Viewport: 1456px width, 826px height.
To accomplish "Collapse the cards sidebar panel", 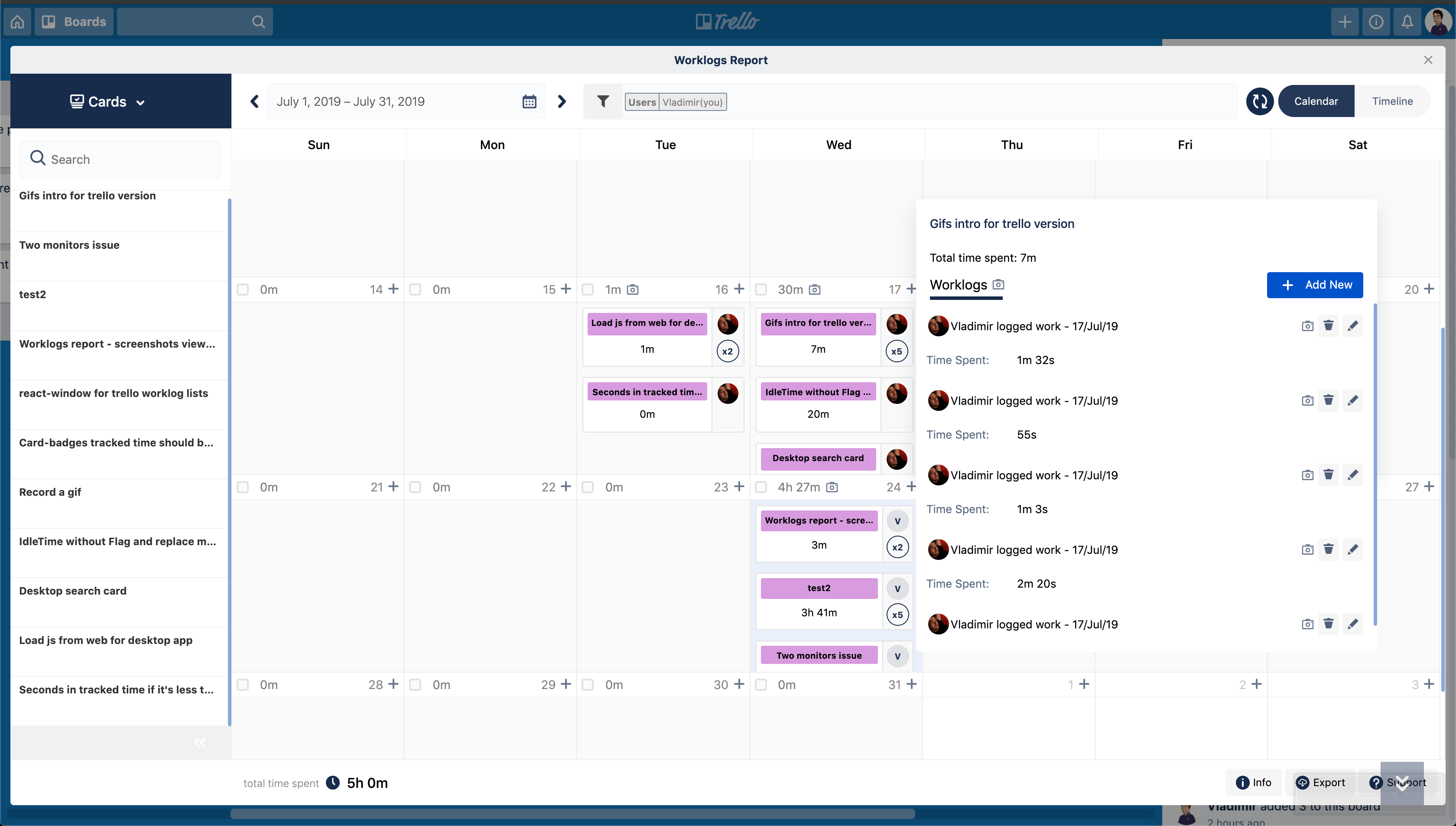I will [x=200, y=743].
